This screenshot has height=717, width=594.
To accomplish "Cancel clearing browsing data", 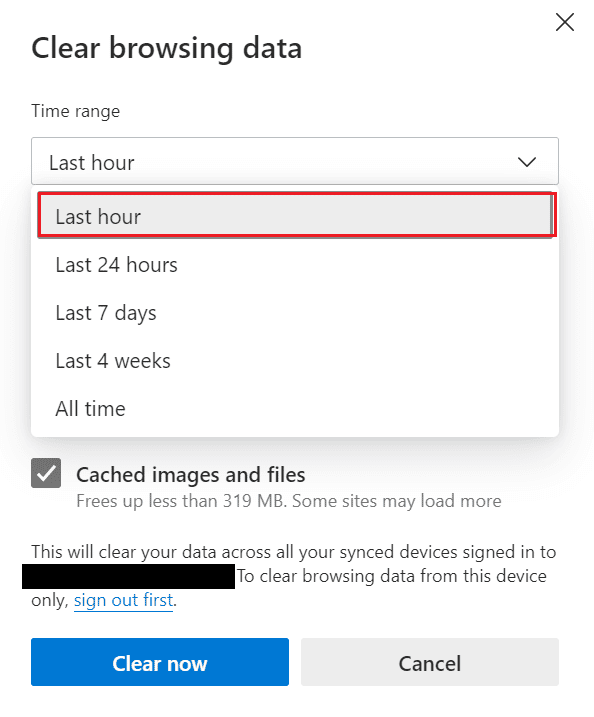I will pos(430,662).
